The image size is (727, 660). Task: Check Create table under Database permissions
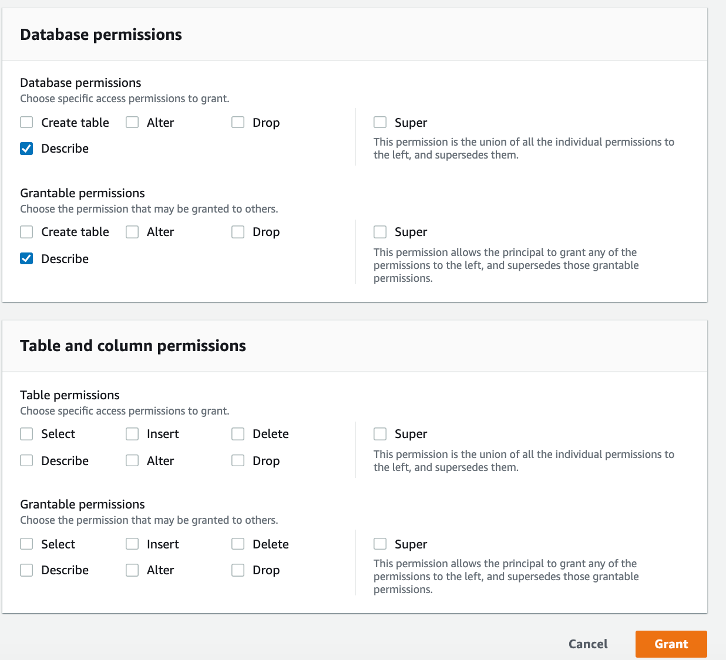pos(27,123)
